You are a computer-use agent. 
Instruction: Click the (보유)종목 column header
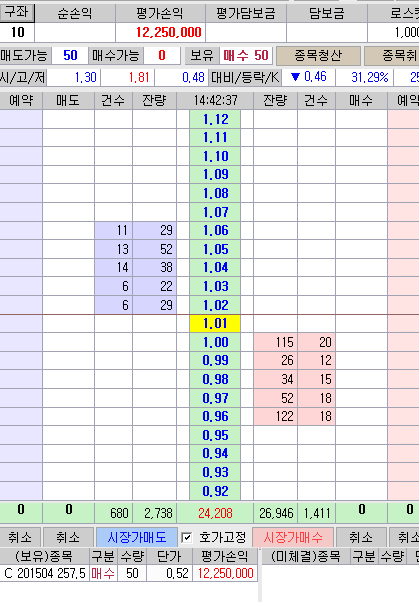[x=44, y=556]
